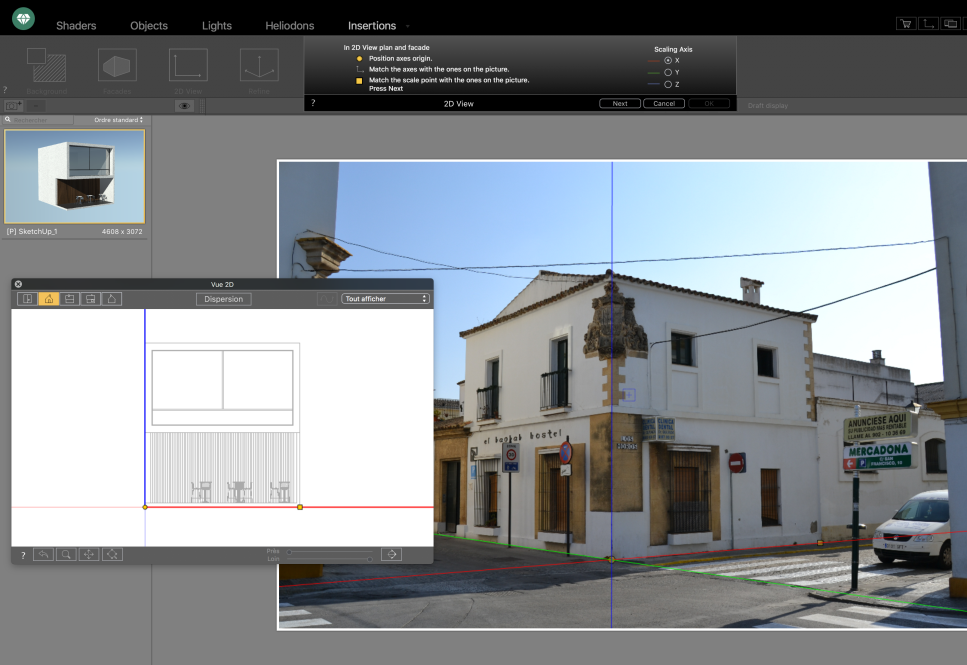Click the Artlantis diamond logo icon
The image size is (967, 665).
coord(23,19)
